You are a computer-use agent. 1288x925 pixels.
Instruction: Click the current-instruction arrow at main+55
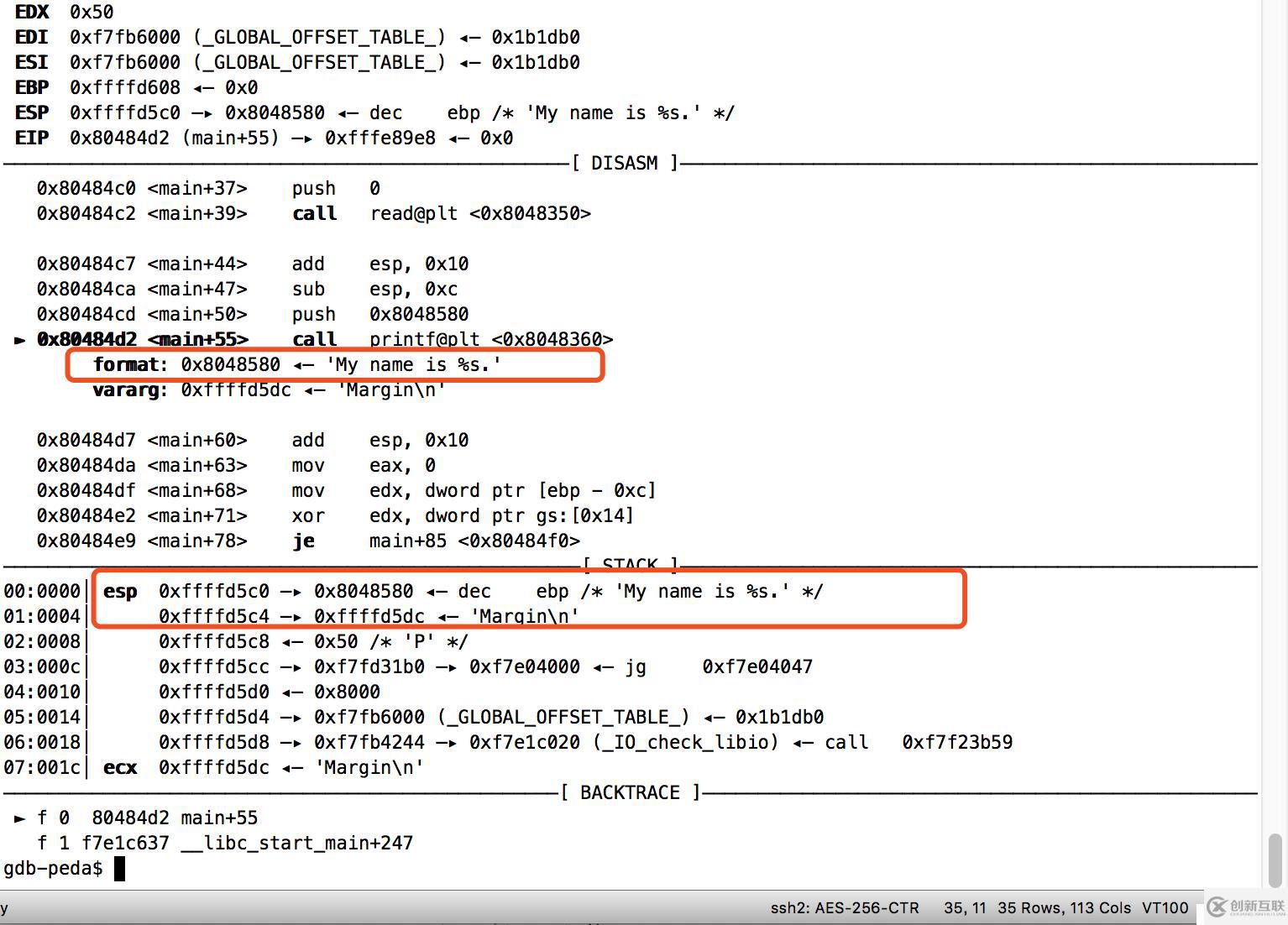click(20, 339)
